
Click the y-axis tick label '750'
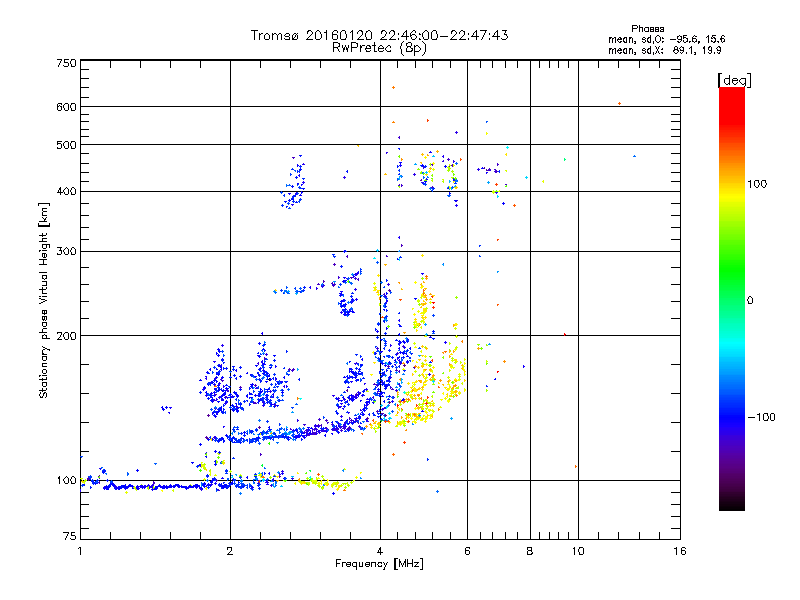(66, 63)
